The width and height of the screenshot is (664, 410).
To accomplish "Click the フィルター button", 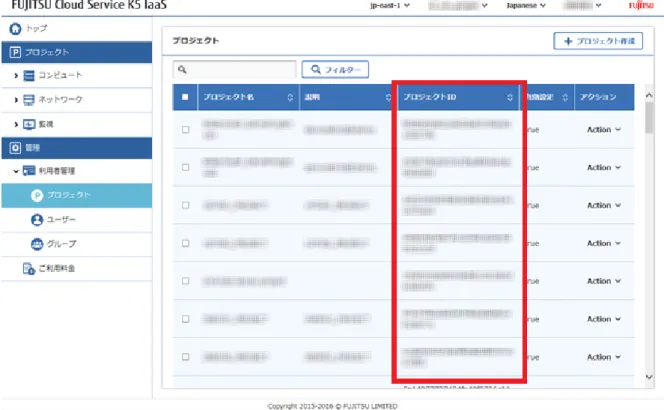I will pyautogui.click(x=335, y=69).
